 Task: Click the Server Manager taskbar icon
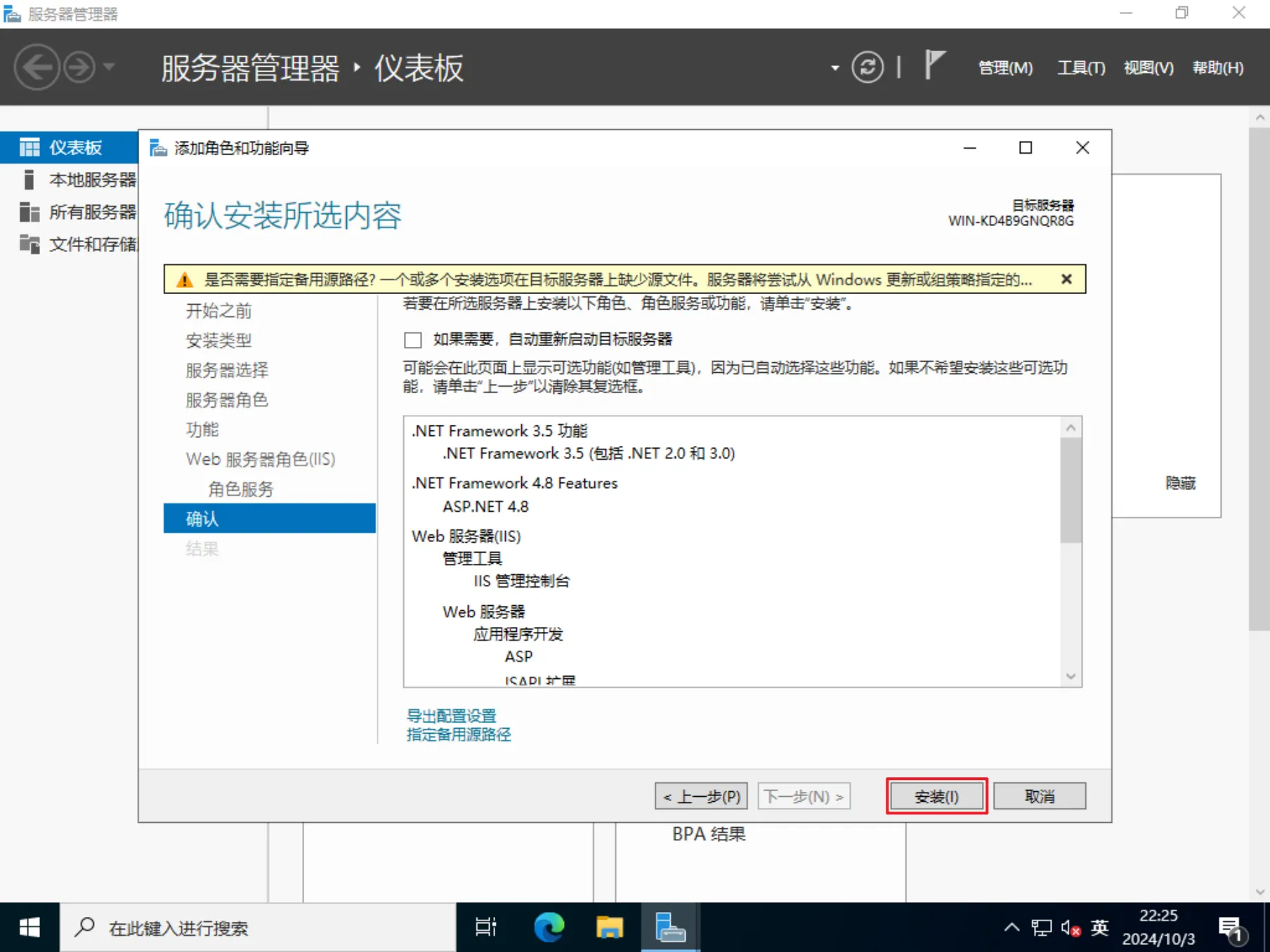[670, 927]
